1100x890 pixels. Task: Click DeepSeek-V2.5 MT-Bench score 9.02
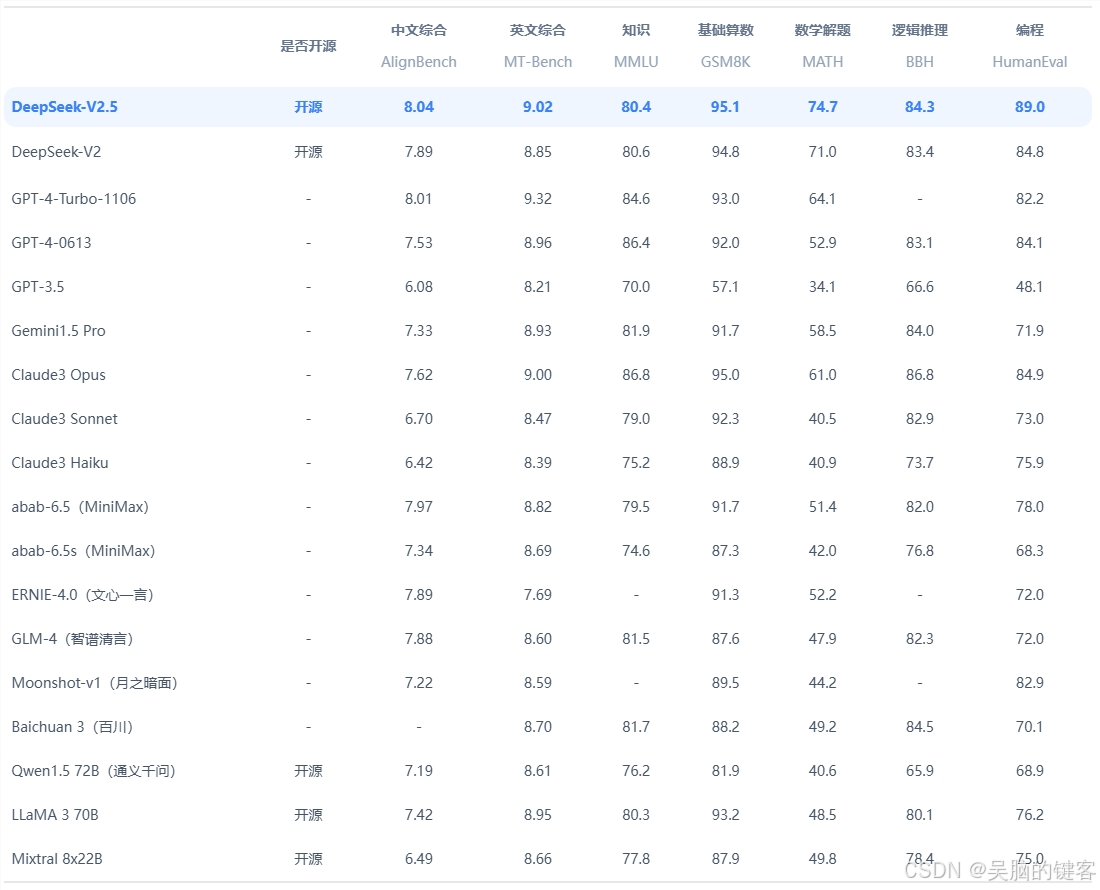538,107
